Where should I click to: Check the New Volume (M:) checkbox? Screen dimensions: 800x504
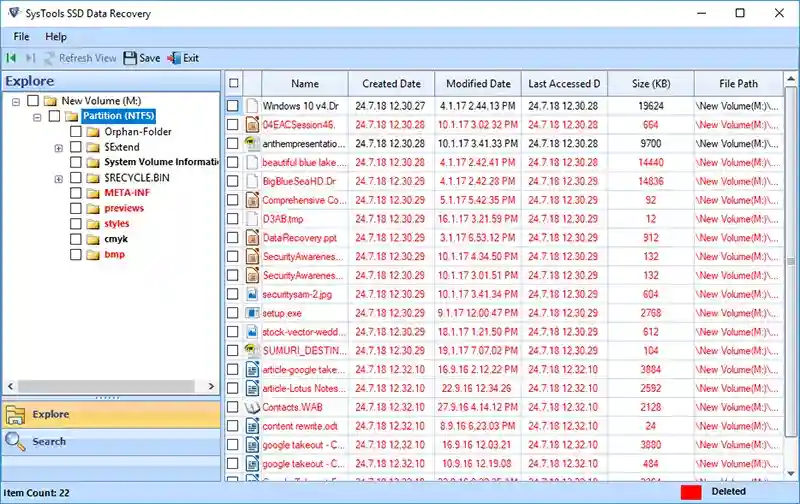coord(33,100)
